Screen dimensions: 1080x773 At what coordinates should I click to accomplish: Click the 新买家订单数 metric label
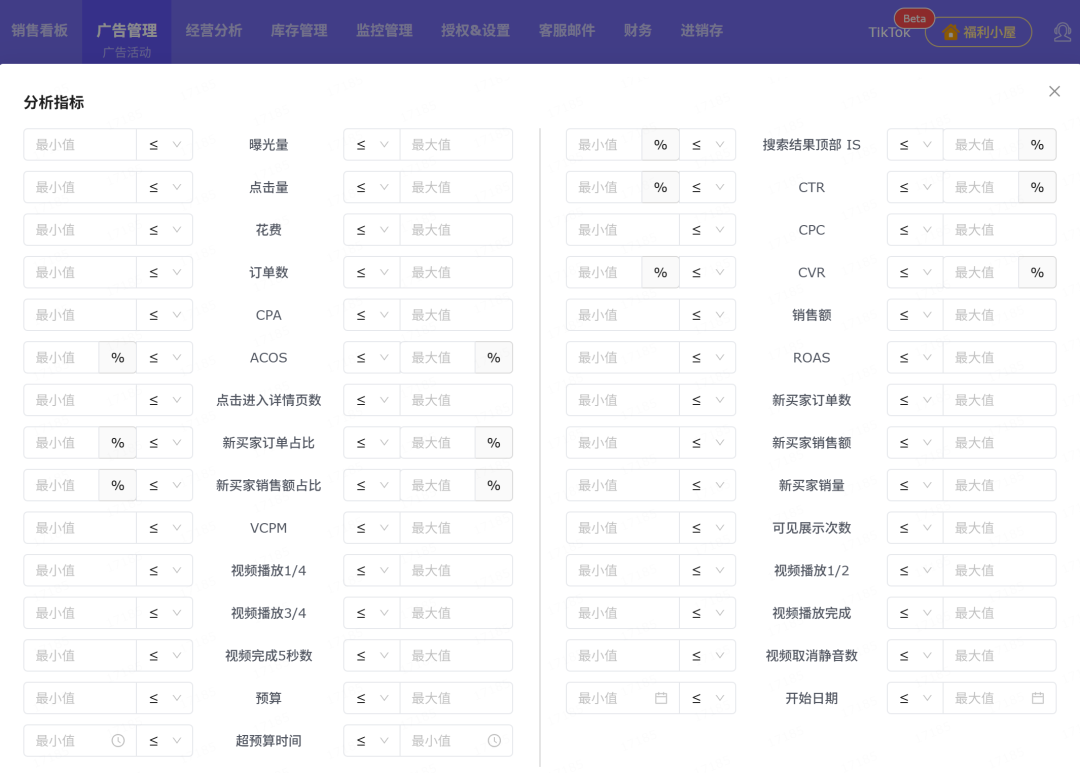[x=811, y=400]
